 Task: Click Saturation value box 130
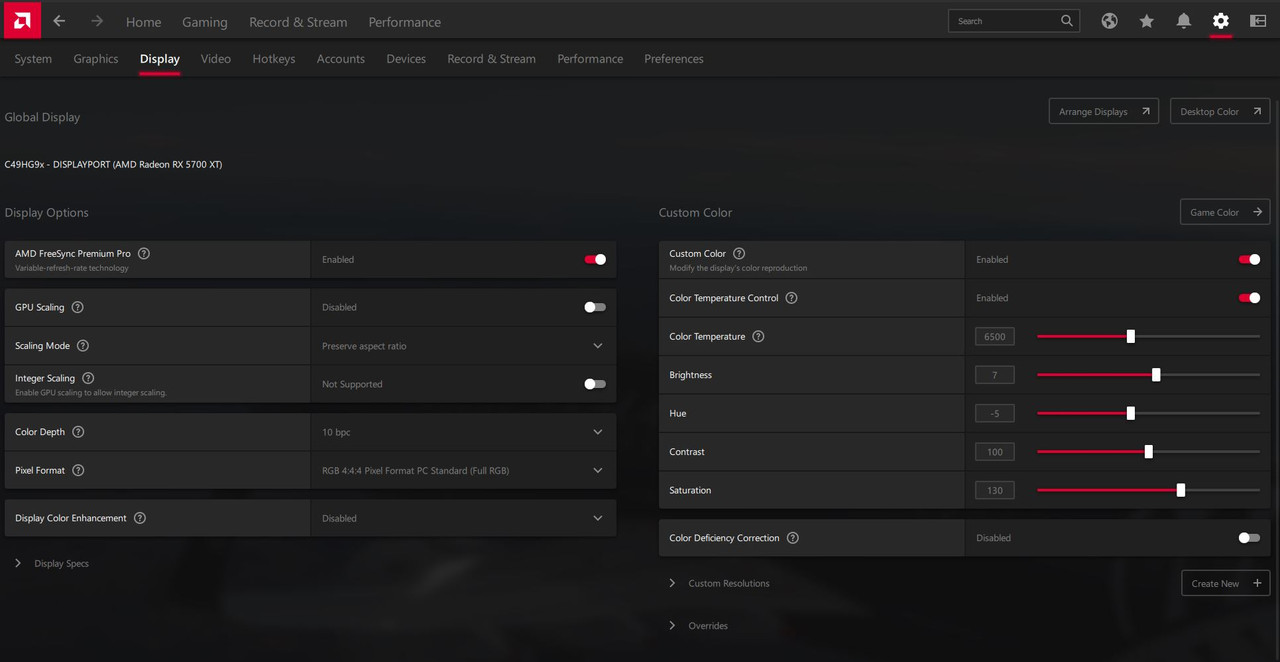tap(994, 490)
